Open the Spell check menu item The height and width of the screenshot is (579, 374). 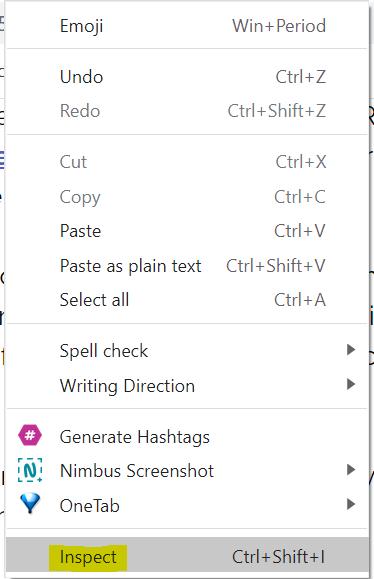pyautogui.click(x=187, y=351)
